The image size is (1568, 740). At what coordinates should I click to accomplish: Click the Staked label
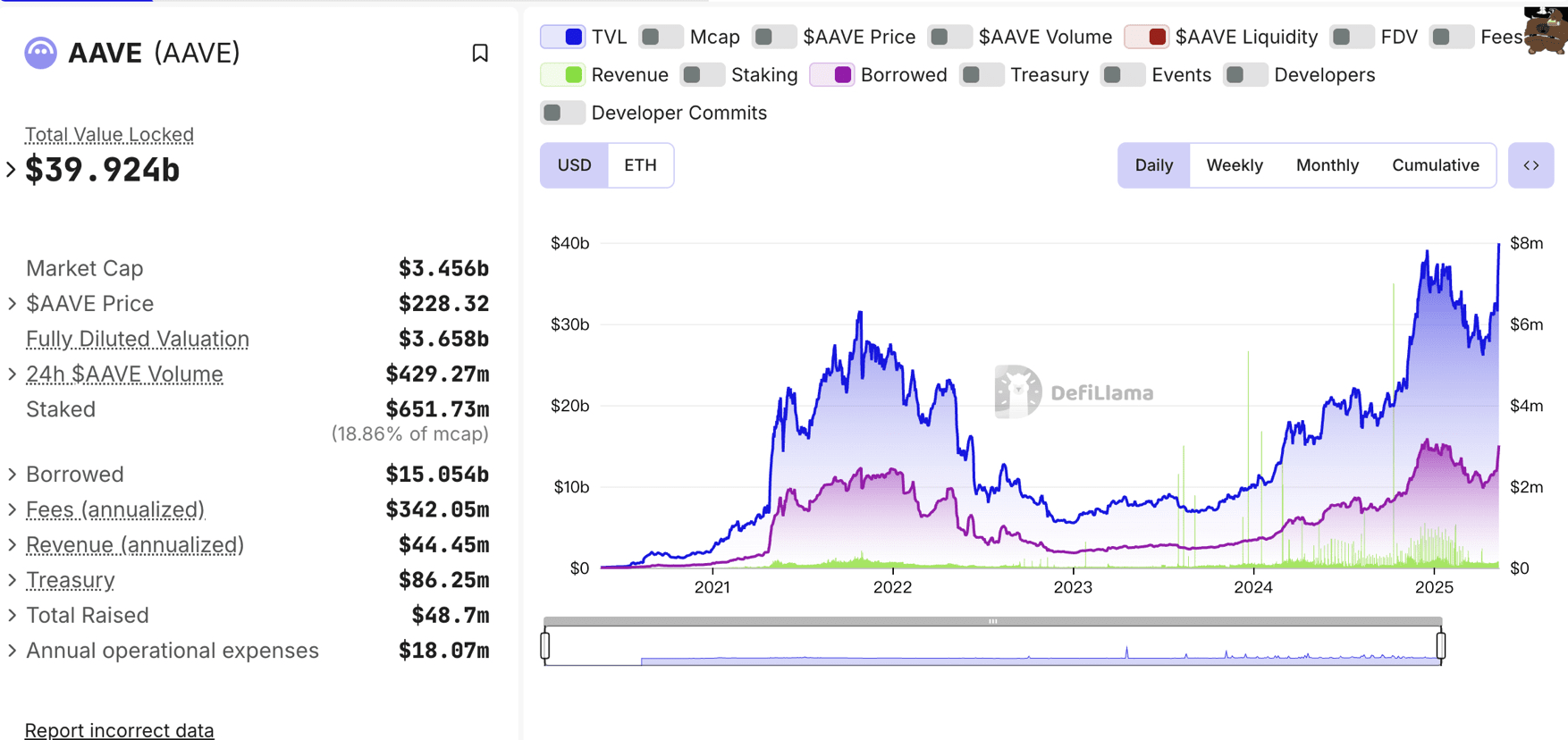tap(61, 409)
